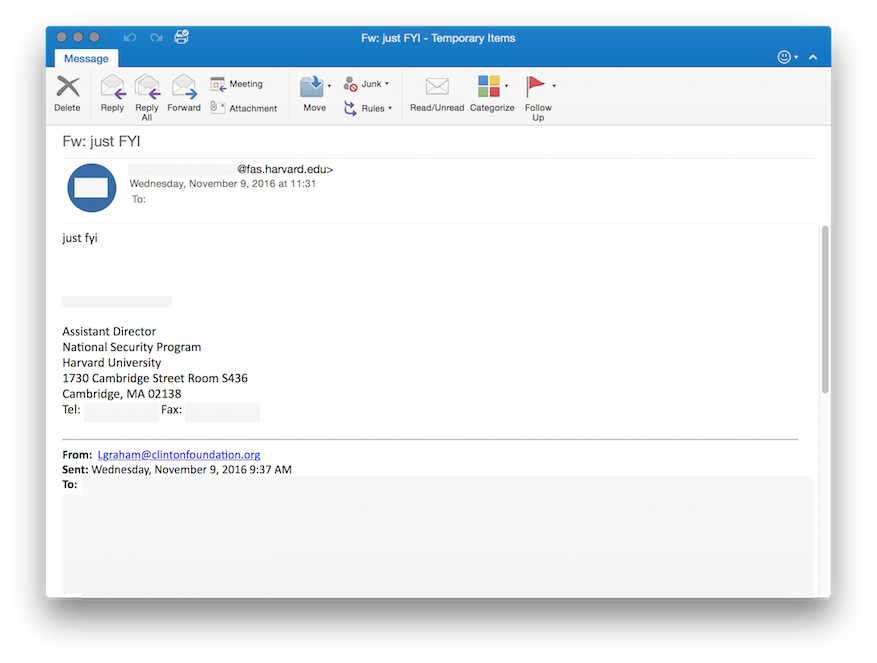
Task: Click the 'Cambridge, MA 02138' line
Action: [x=121, y=394]
